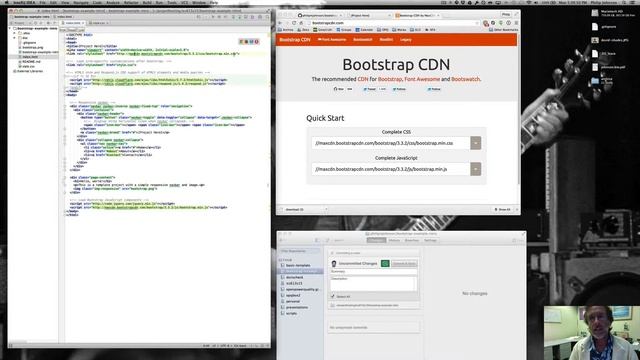Open the Refactor menu in menu bar
The height and width of the screenshot is (360, 640).
[x=131, y=2]
